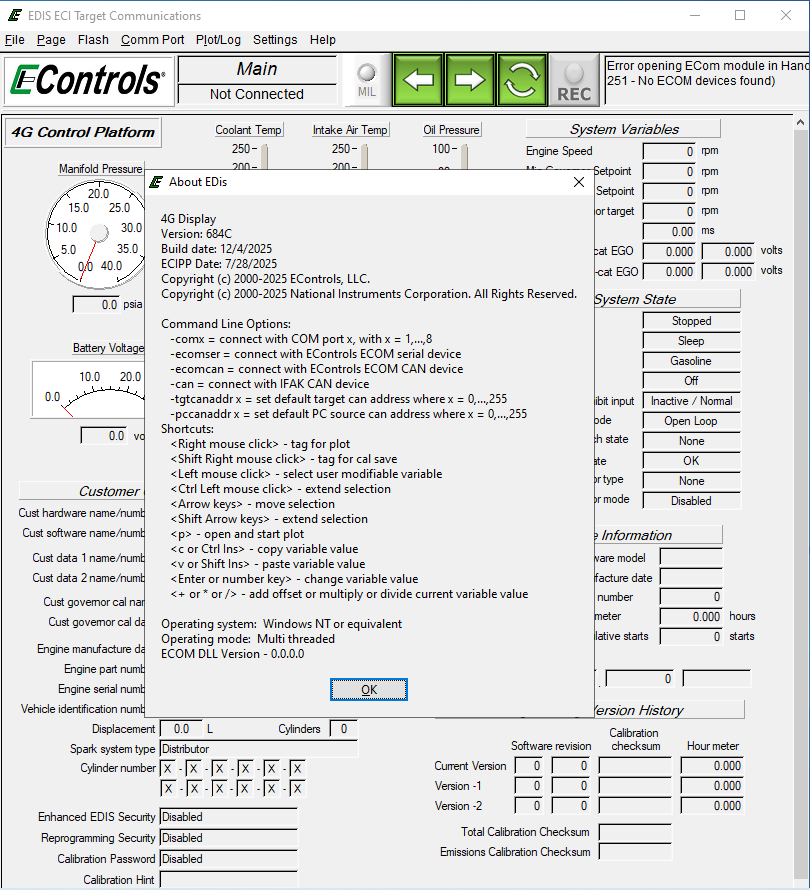The width and height of the screenshot is (810, 890).
Task: Click the Version -2 hour meter value
Action: coord(712,806)
